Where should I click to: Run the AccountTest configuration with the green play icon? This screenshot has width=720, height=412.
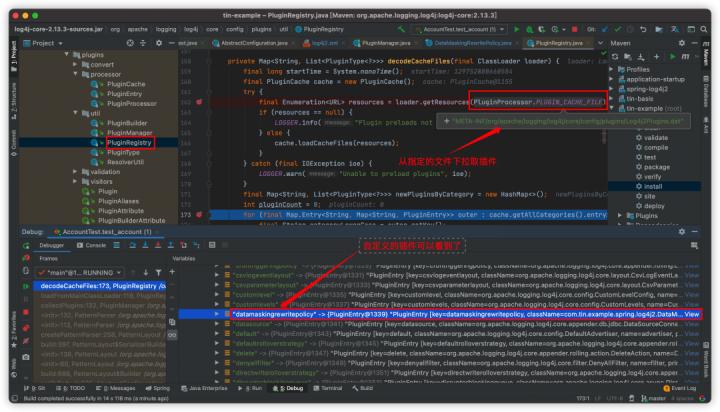(516, 29)
